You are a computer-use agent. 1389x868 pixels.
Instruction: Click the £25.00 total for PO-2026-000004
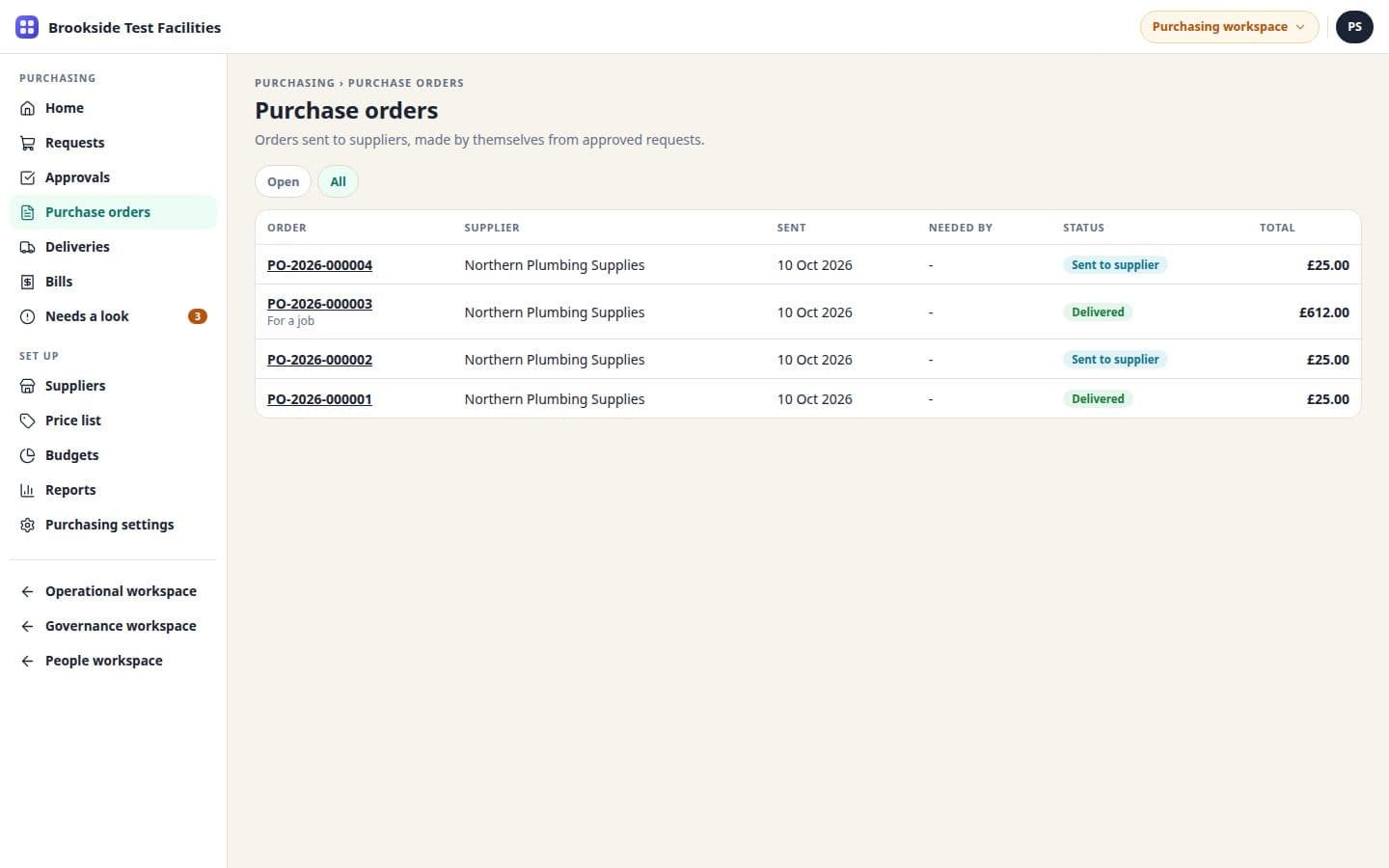click(x=1327, y=265)
